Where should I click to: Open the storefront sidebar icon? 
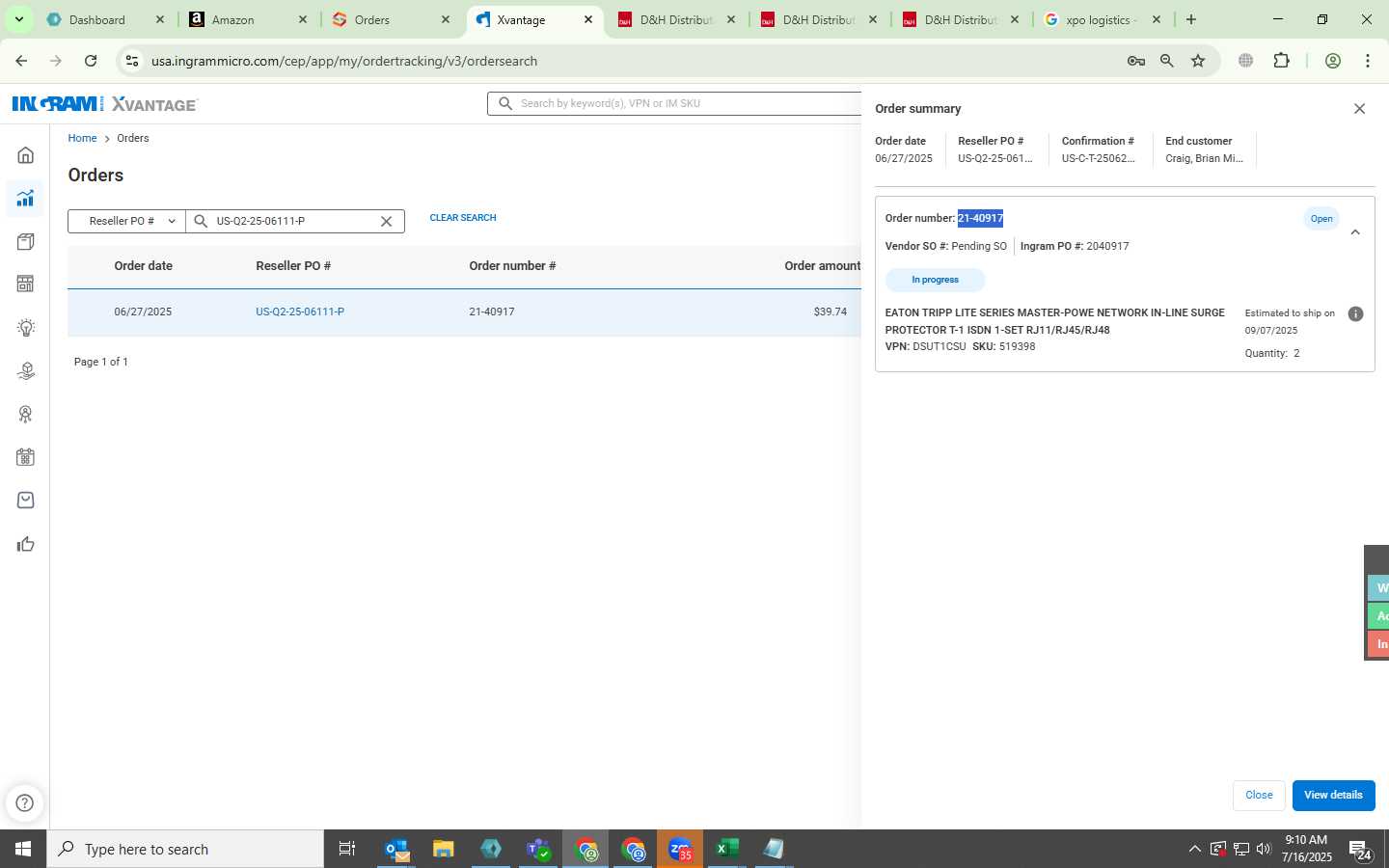pos(26,284)
